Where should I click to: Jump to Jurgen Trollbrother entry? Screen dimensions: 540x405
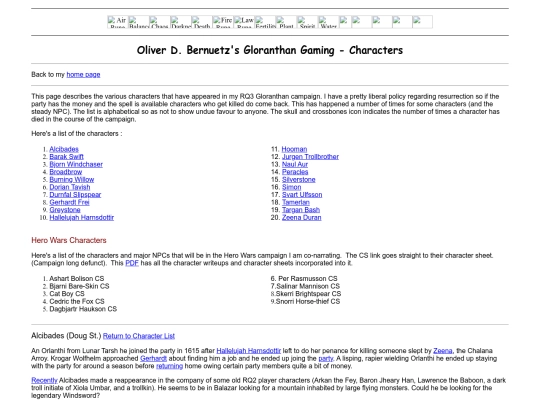[x=310, y=157]
